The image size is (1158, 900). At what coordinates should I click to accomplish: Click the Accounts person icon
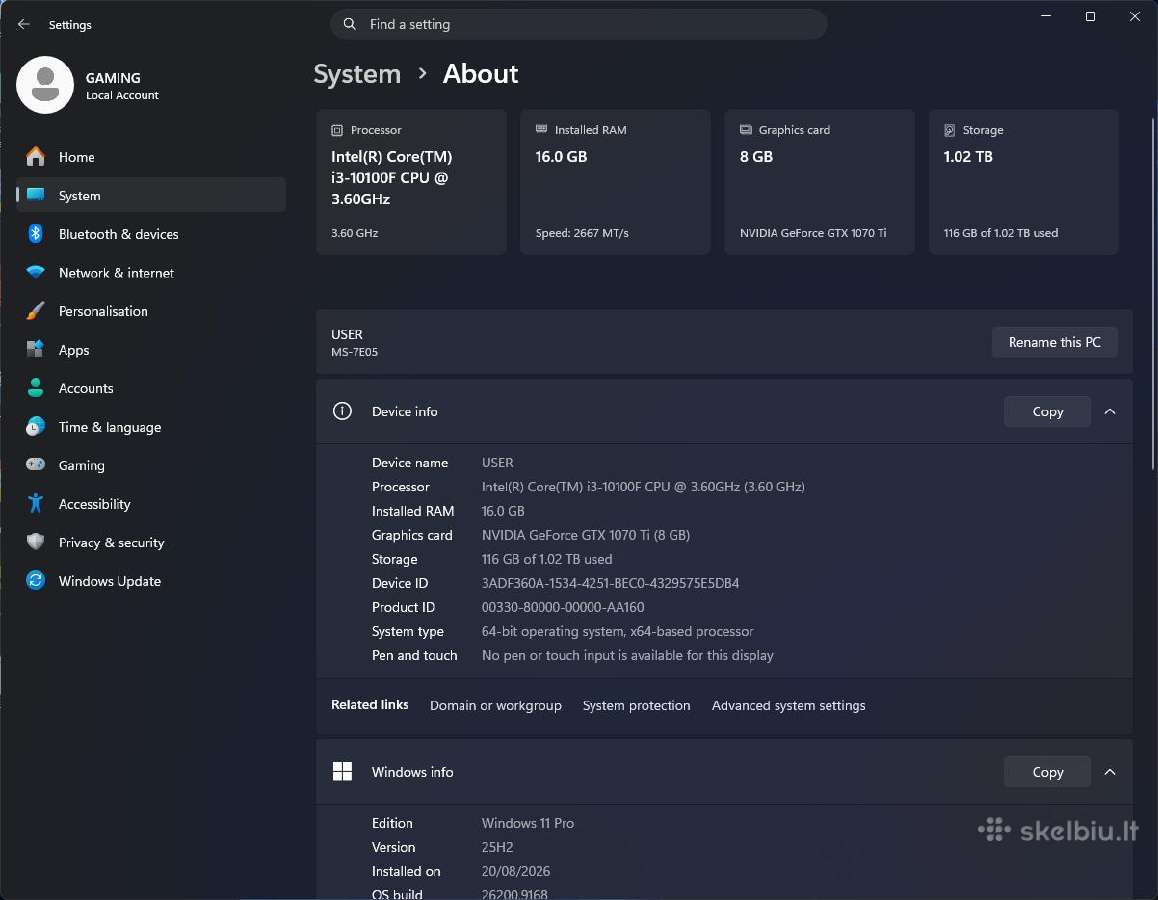point(35,388)
